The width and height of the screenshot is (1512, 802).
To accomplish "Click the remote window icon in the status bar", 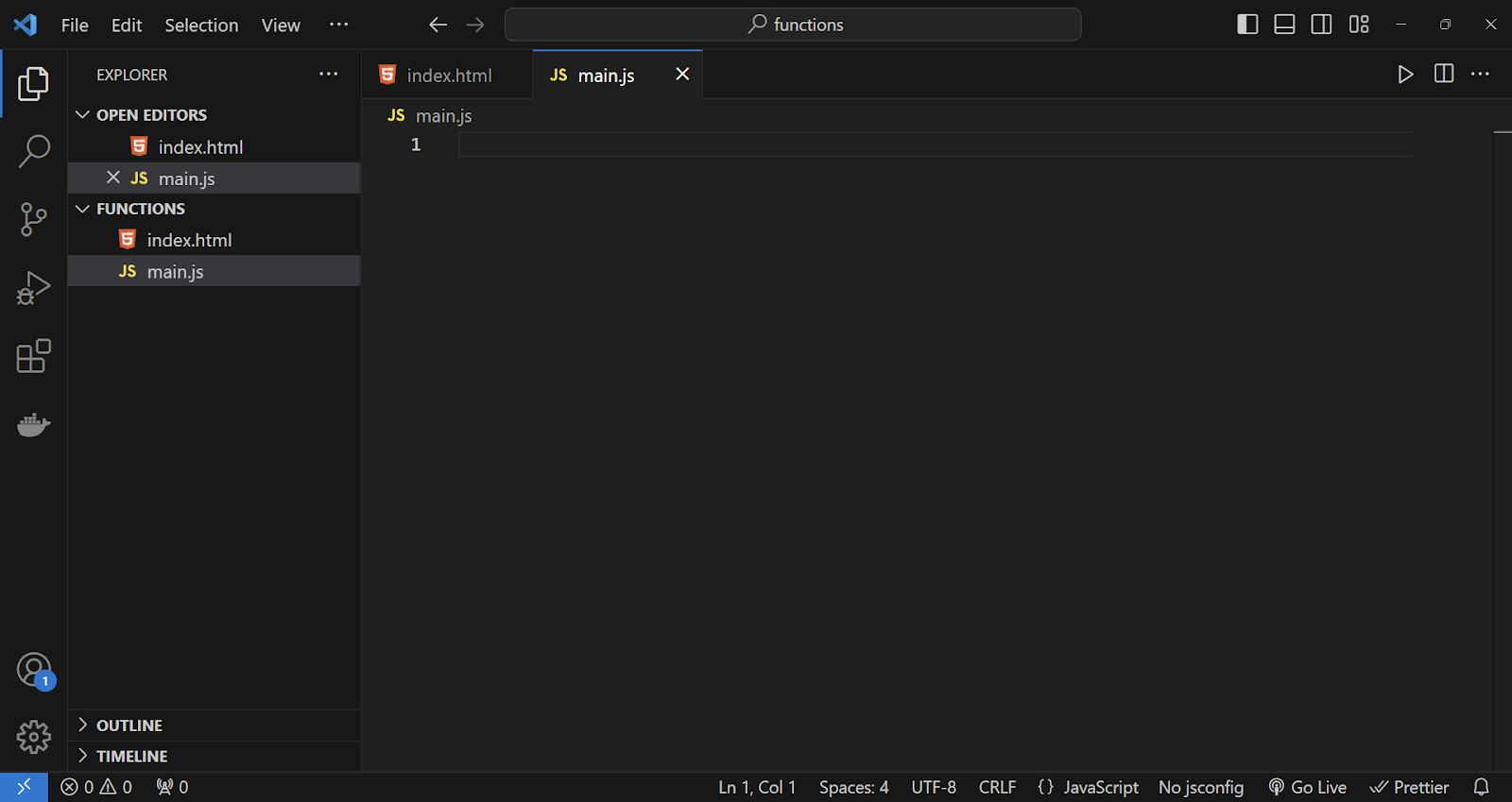I will [x=24, y=787].
